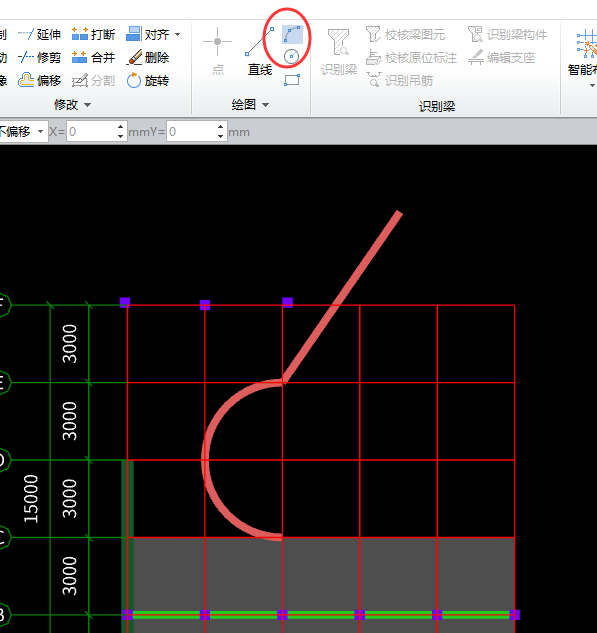Select the 直线 (Line) draw tool
The image size is (597, 633).
tap(260, 52)
